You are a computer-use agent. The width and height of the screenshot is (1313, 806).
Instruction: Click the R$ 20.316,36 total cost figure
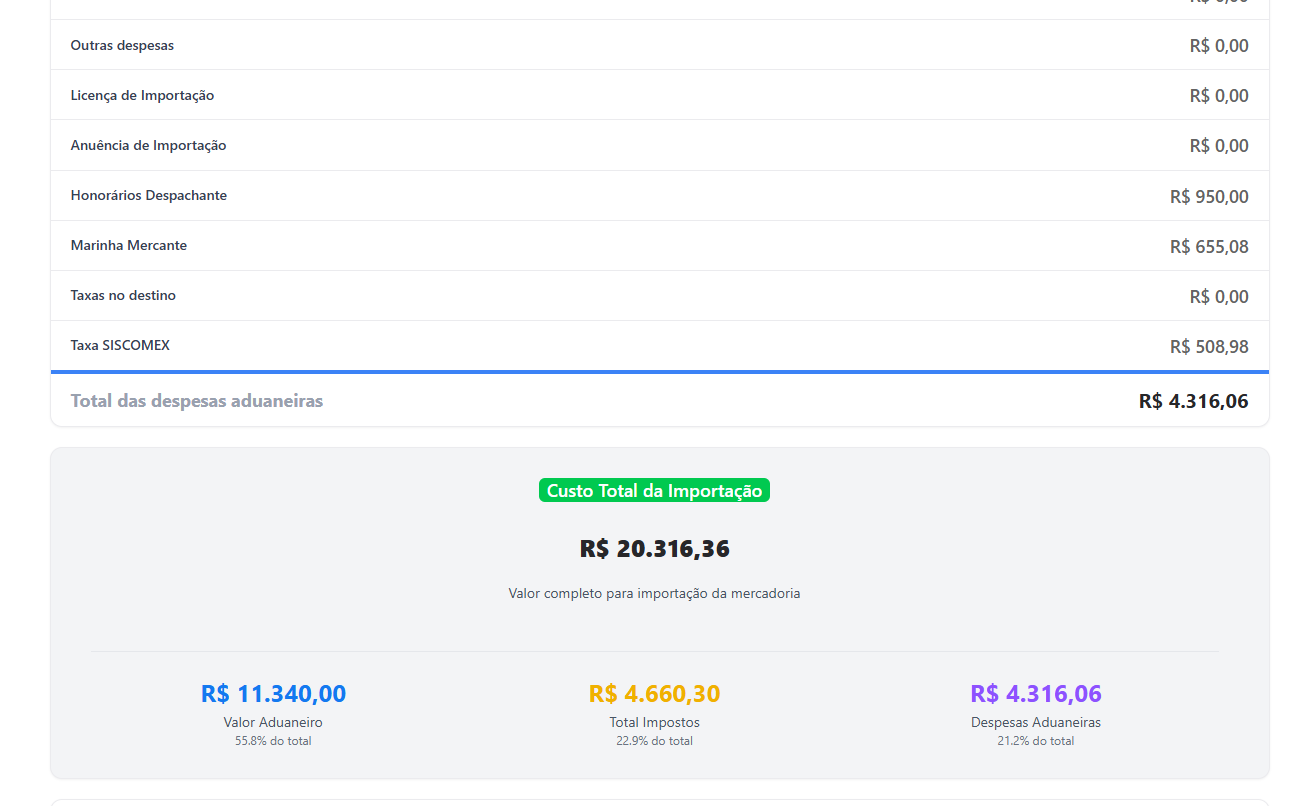(x=654, y=549)
